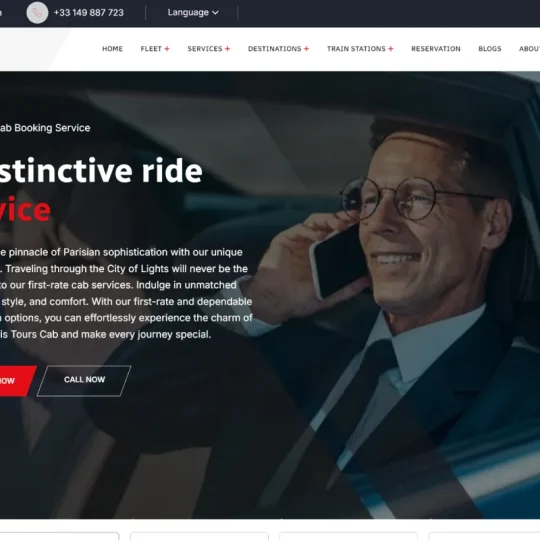Click the red booking button
540x540 pixels.
click(15, 381)
